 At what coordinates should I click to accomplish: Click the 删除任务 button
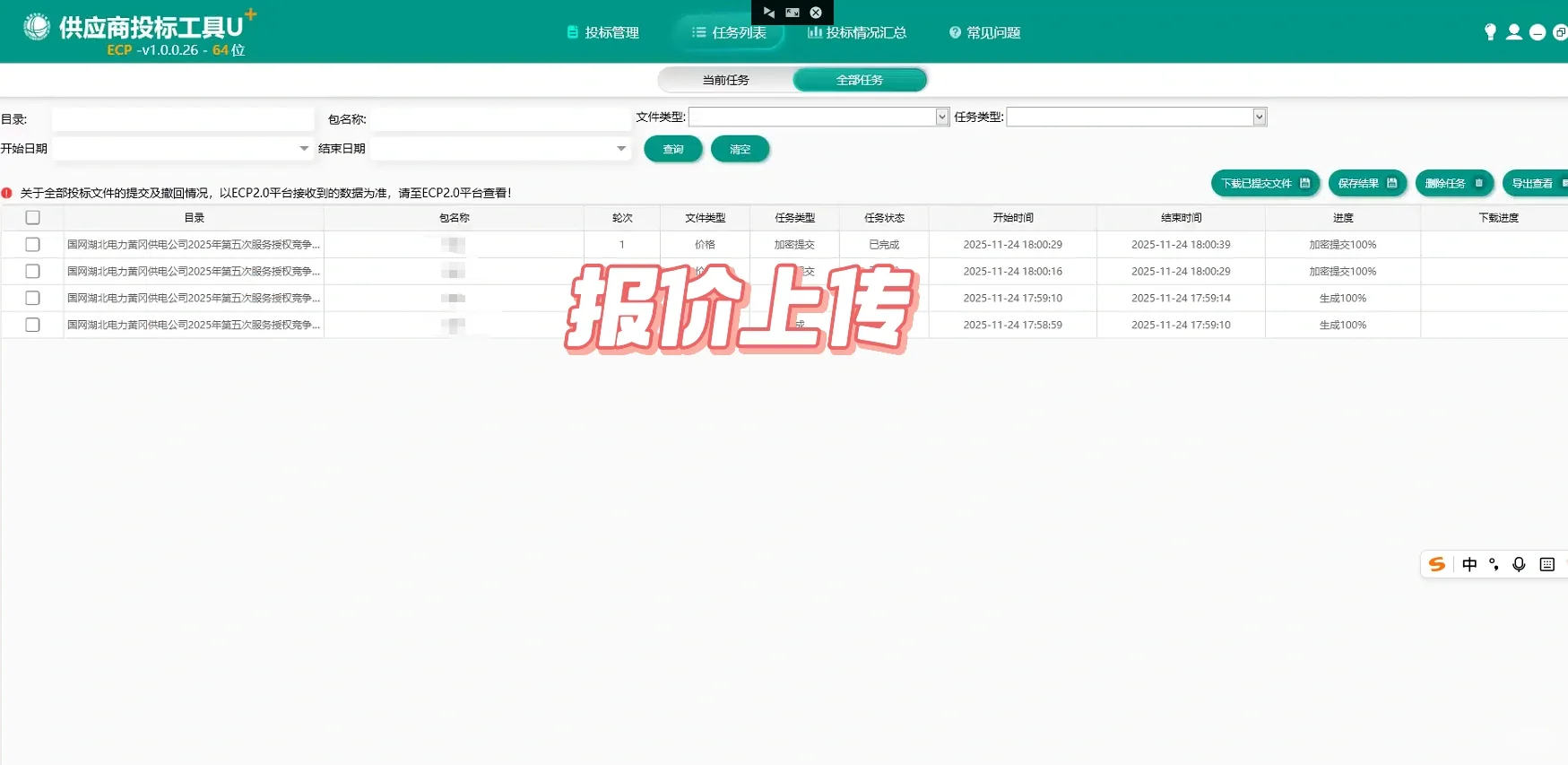(1454, 183)
